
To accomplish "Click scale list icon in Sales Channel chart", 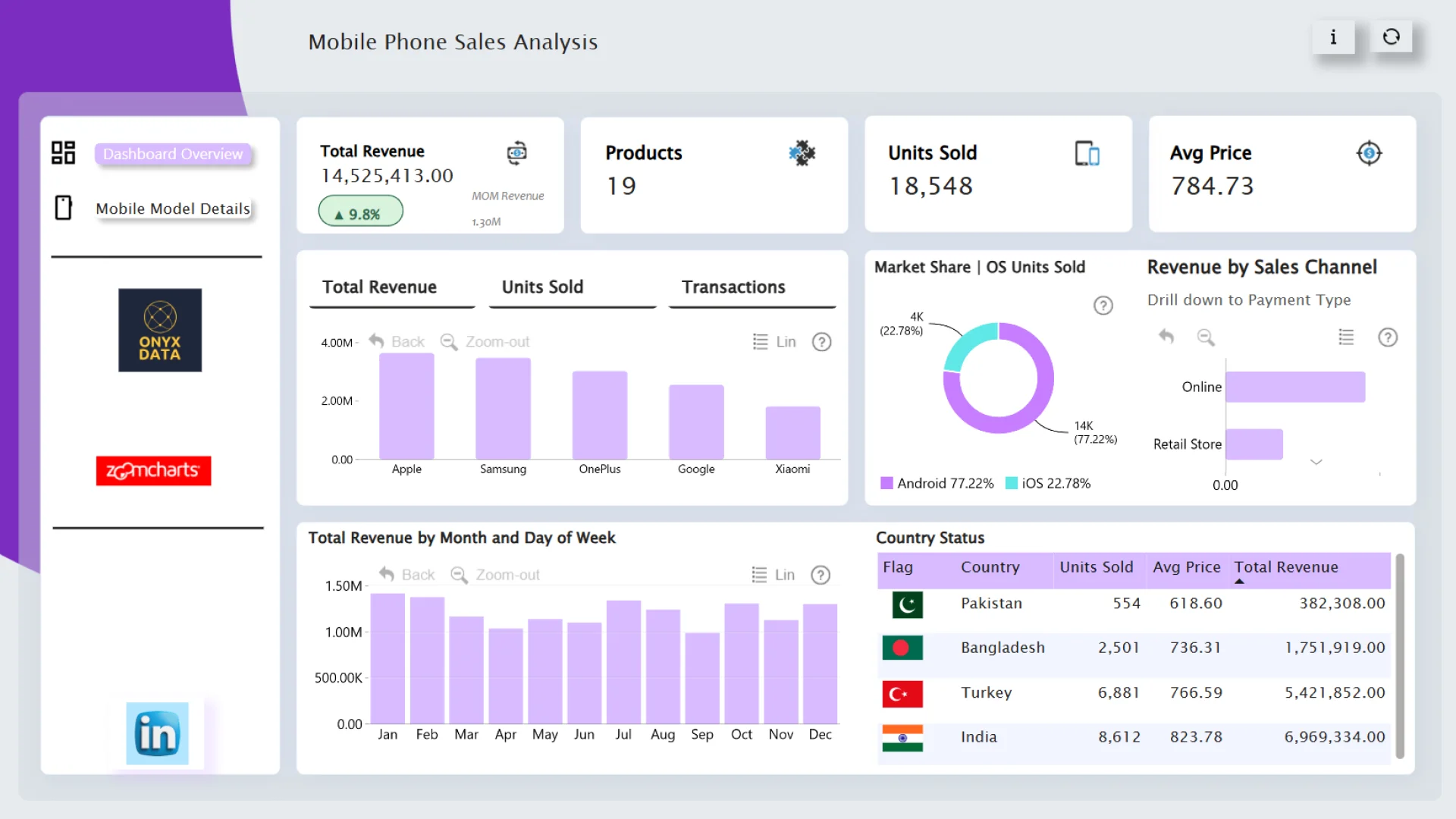I will pyautogui.click(x=1346, y=337).
